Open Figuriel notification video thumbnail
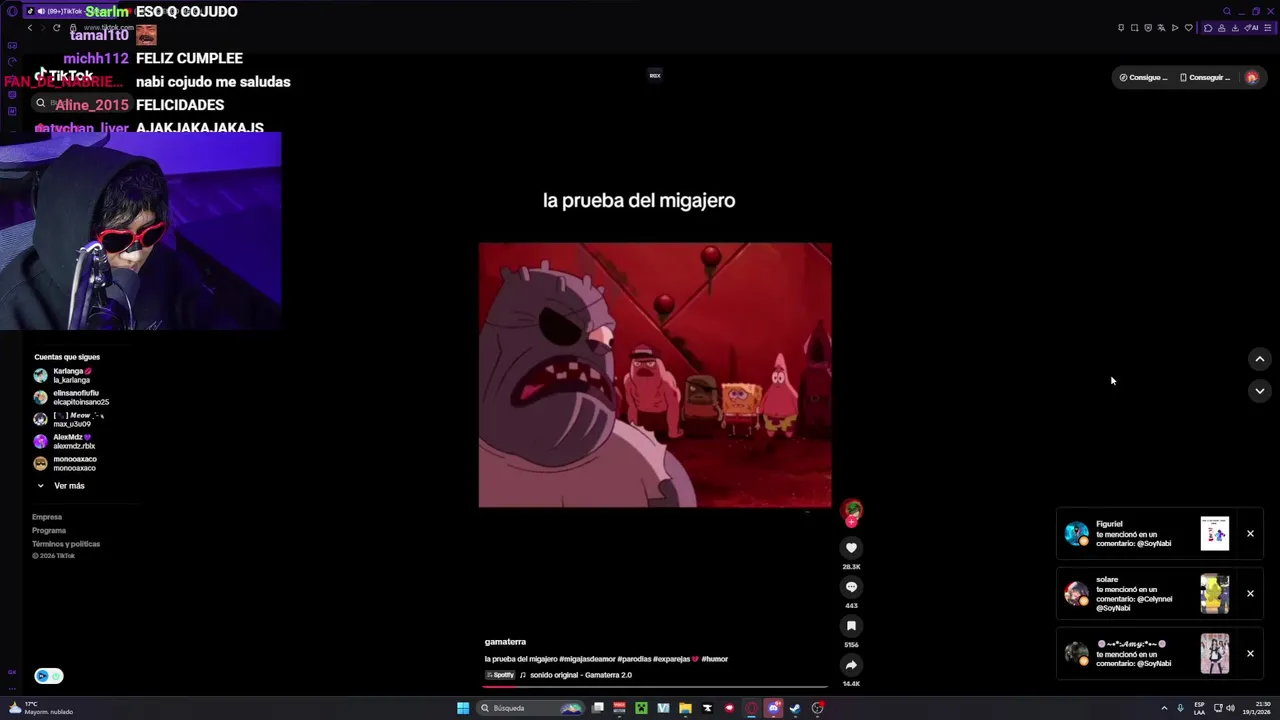 click(1215, 534)
